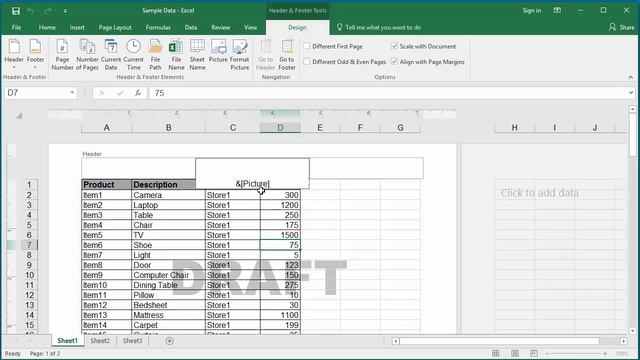This screenshot has height=360, width=640.
Task: Switch to the Data tab
Action: point(191,27)
